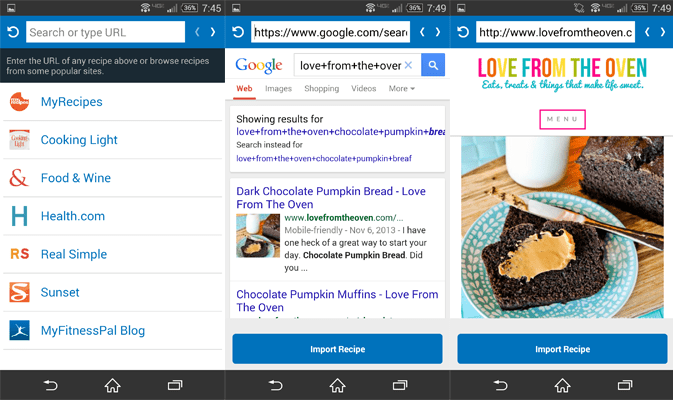The height and width of the screenshot is (400, 673).
Task: Select the Web tab
Action: [x=244, y=88]
